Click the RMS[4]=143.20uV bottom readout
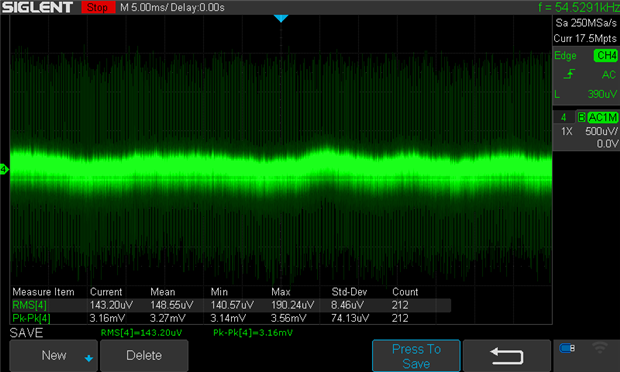Image resolution: width=620 pixels, height=372 pixels. 142,333
